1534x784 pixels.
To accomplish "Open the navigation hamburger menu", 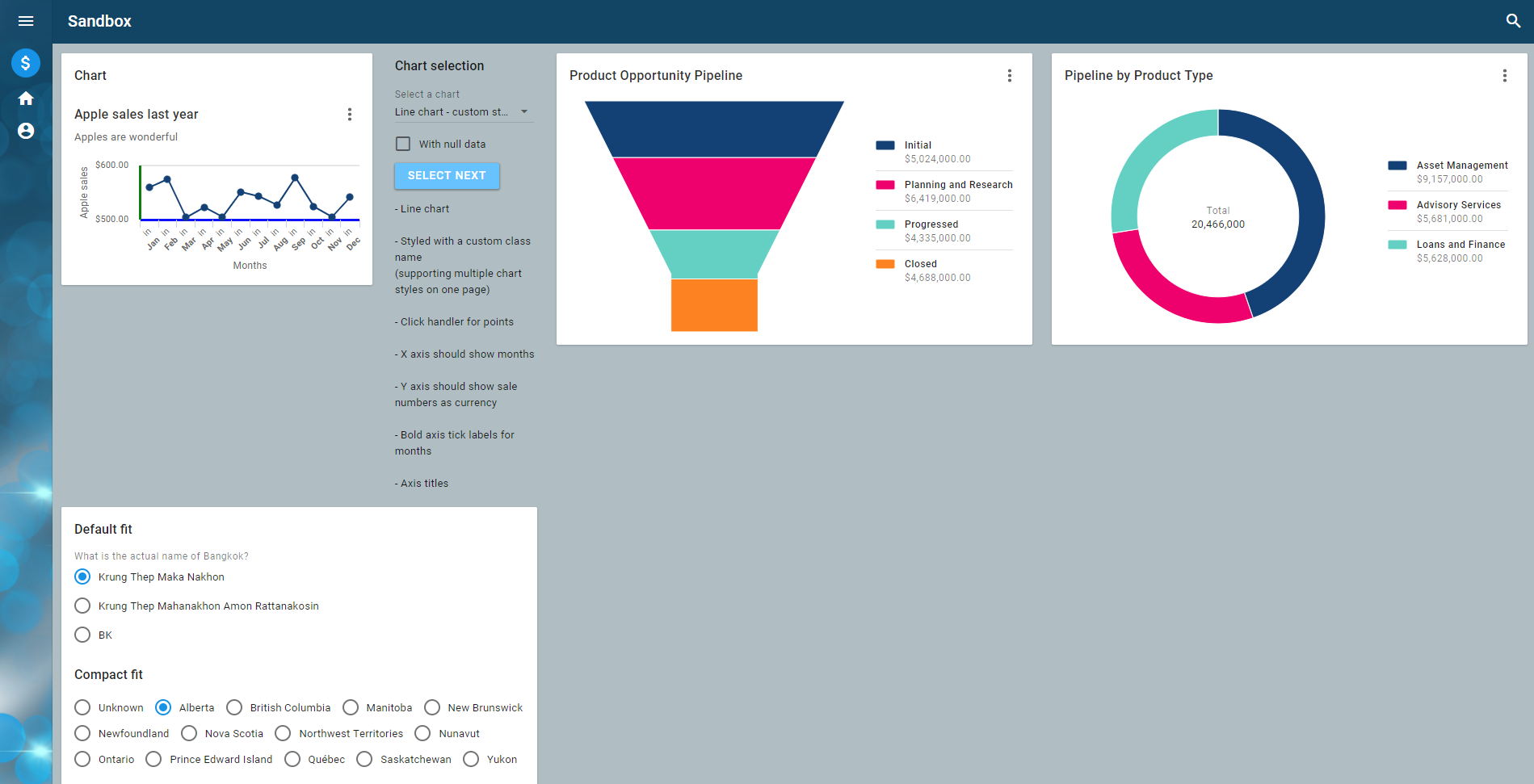I will point(25,21).
